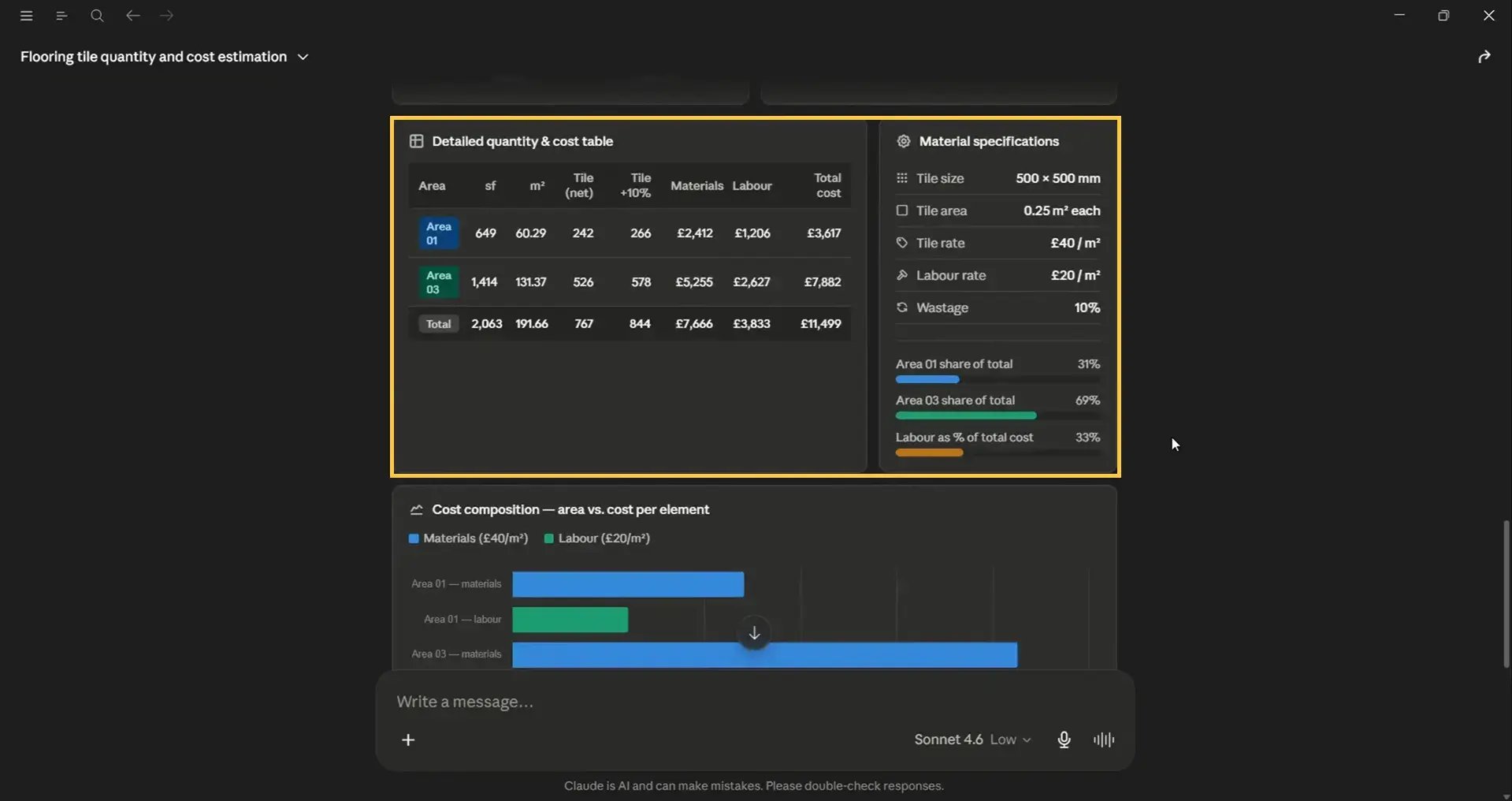Toggle Materials (£40/m²) legend item
Viewport: 1512px width, 801px height.
click(468, 538)
